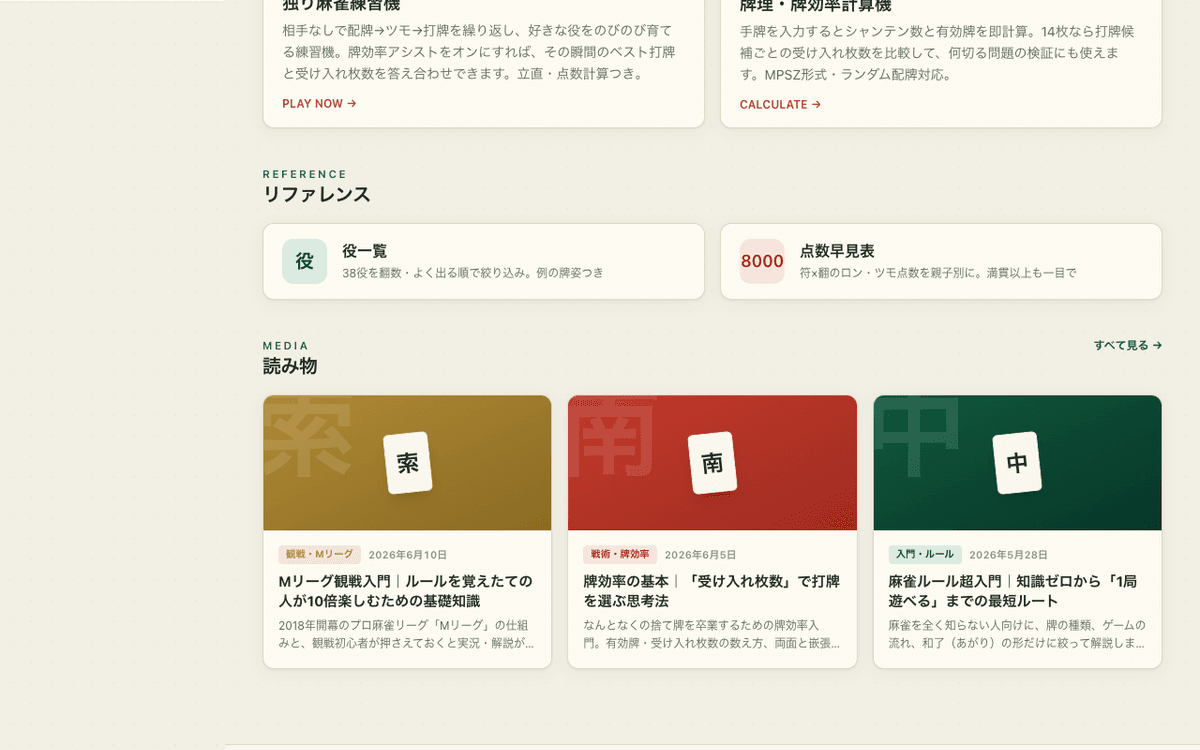Image resolution: width=1200 pixels, height=750 pixels.
Task: Click the 符×翻のロン description text
Action: [938, 272]
